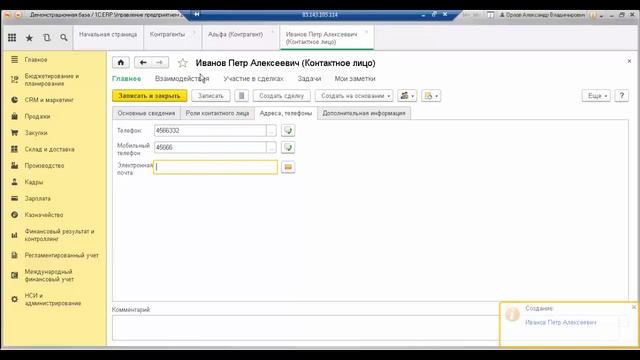
Task: Select Роли контактного лица tab
Action: point(217,113)
